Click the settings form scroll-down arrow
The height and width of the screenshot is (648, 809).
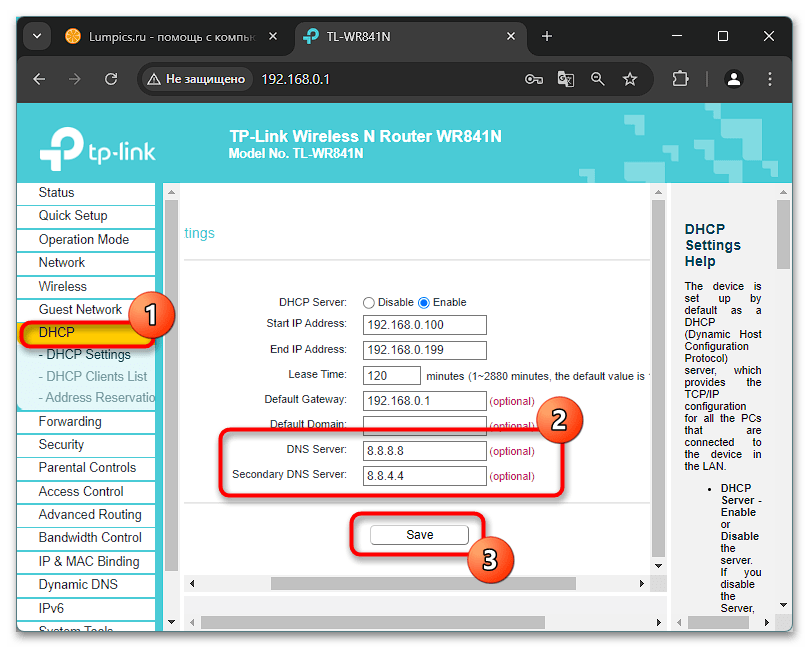[658, 566]
